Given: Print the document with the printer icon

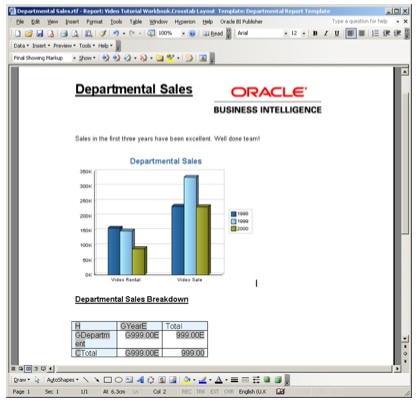Looking at the screenshot, I should [x=64, y=33].
